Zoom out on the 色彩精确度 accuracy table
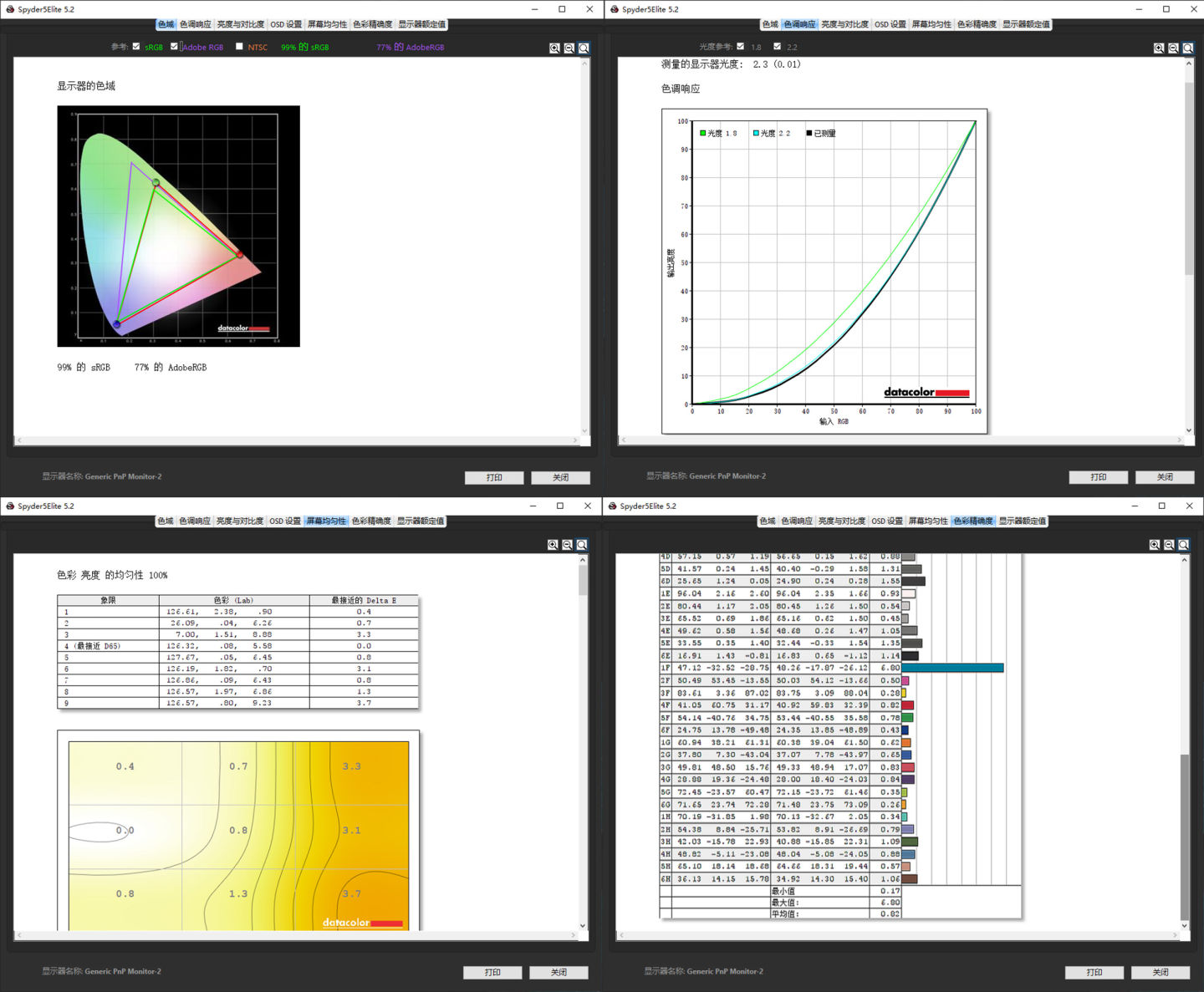1204x992 pixels. 1169,545
